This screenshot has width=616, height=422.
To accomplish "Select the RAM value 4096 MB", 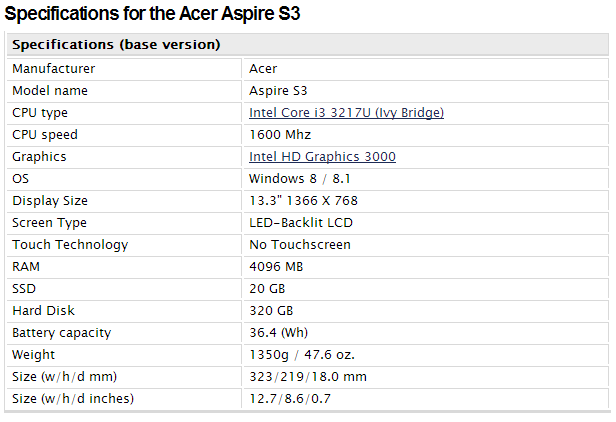I will click(276, 267).
